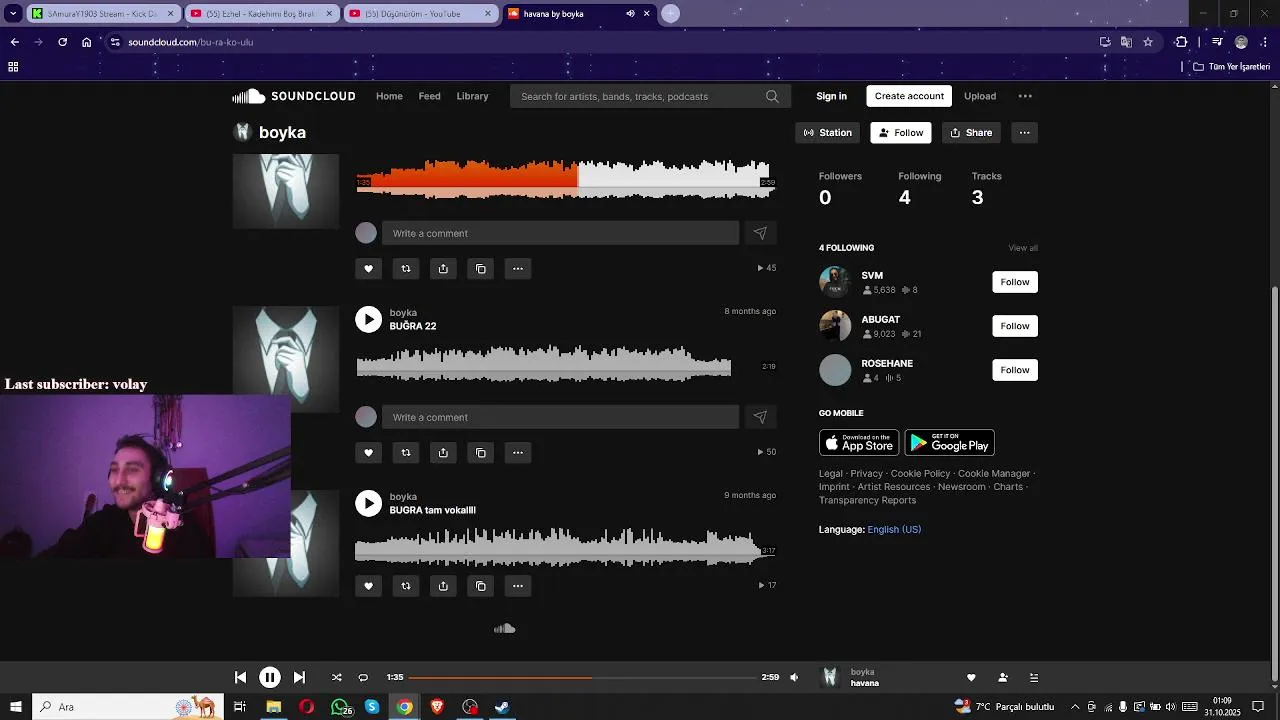Like the BUĞRA 22 track
Screen dimensions: 1280x720
coord(368,453)
